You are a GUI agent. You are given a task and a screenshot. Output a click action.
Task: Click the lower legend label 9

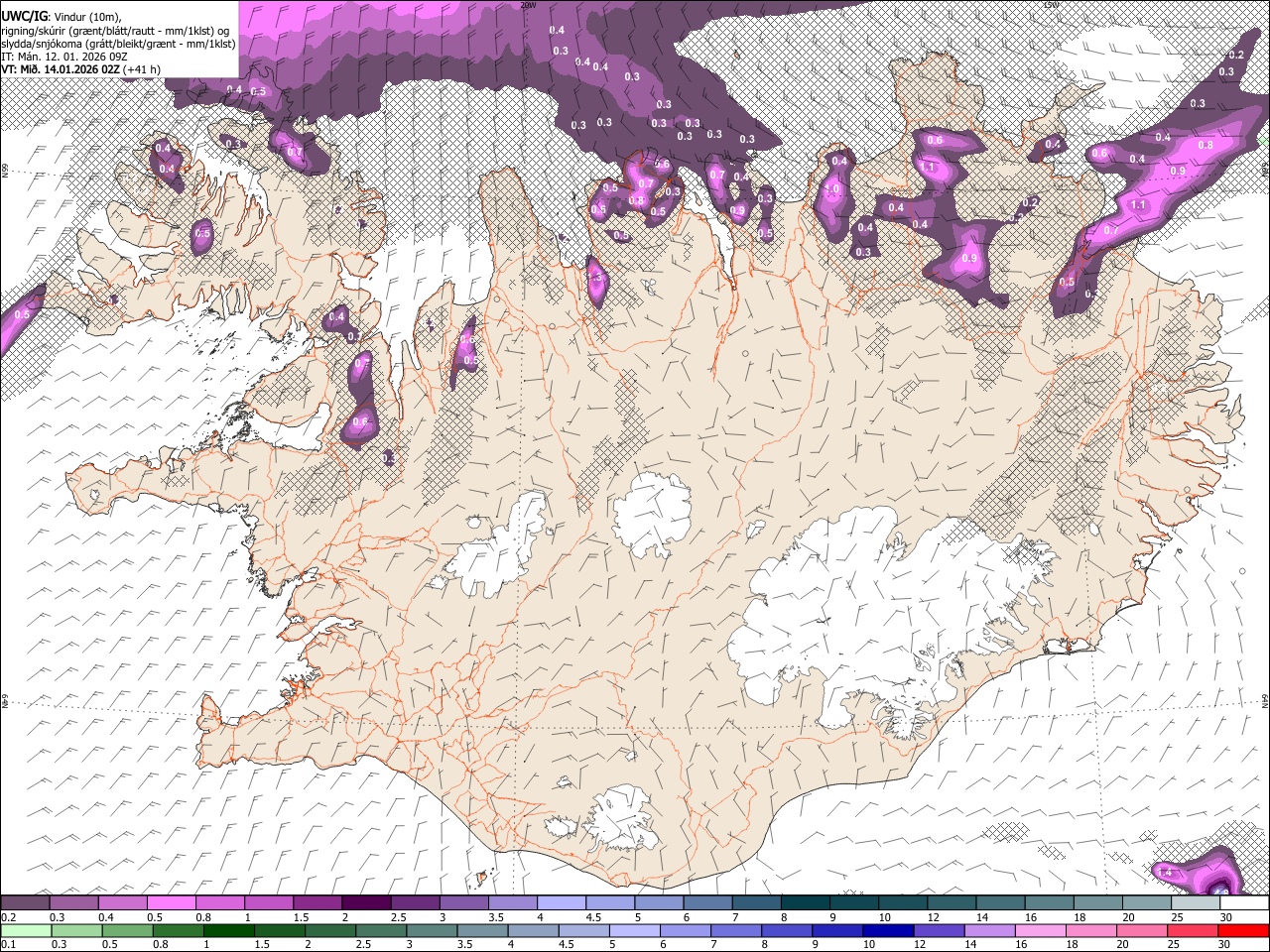817,944
